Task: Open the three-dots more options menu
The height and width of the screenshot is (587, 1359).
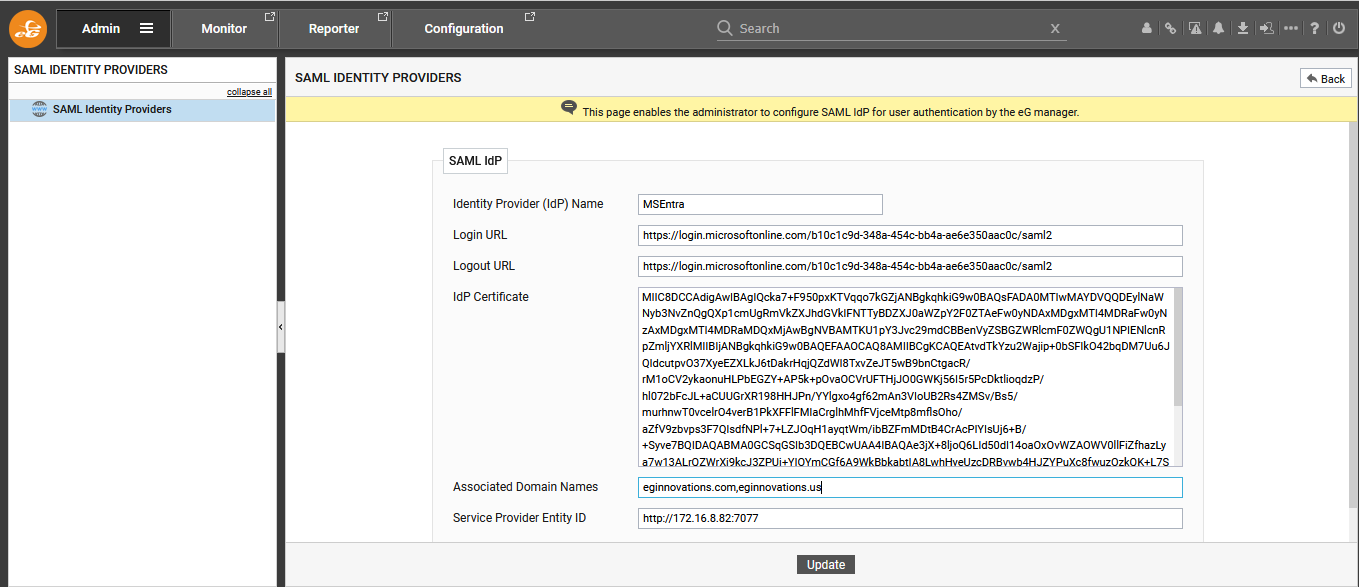Action: [1291, 29]
